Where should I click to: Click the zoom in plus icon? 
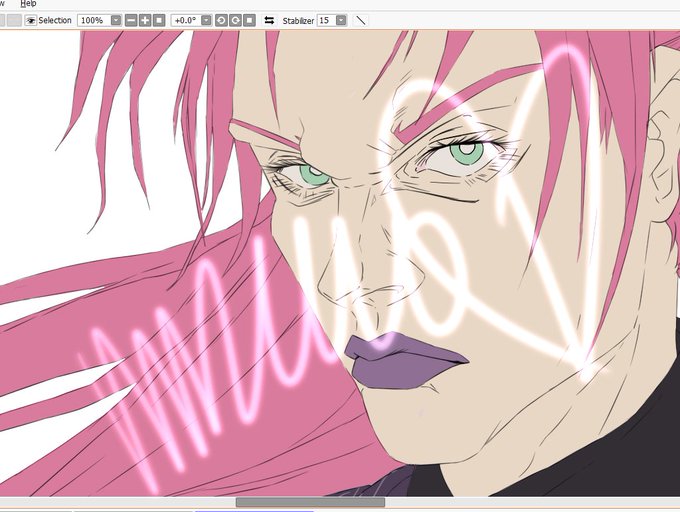point(145,20)
